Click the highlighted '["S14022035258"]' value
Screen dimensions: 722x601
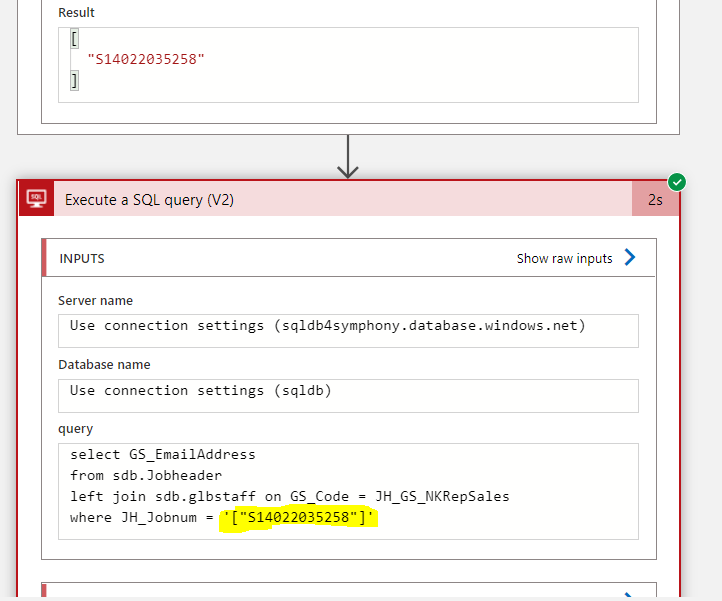pyautogui.click(x=298, y=518)
